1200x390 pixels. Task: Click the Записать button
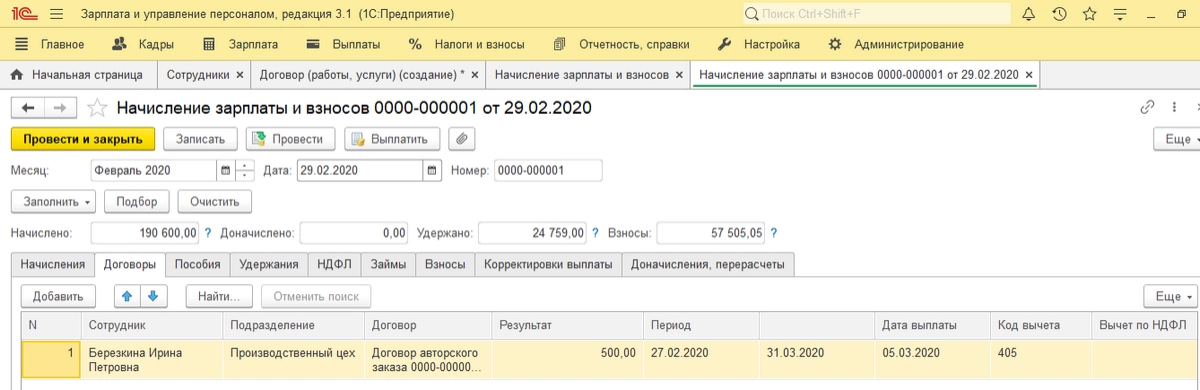(x=200, y=139)
